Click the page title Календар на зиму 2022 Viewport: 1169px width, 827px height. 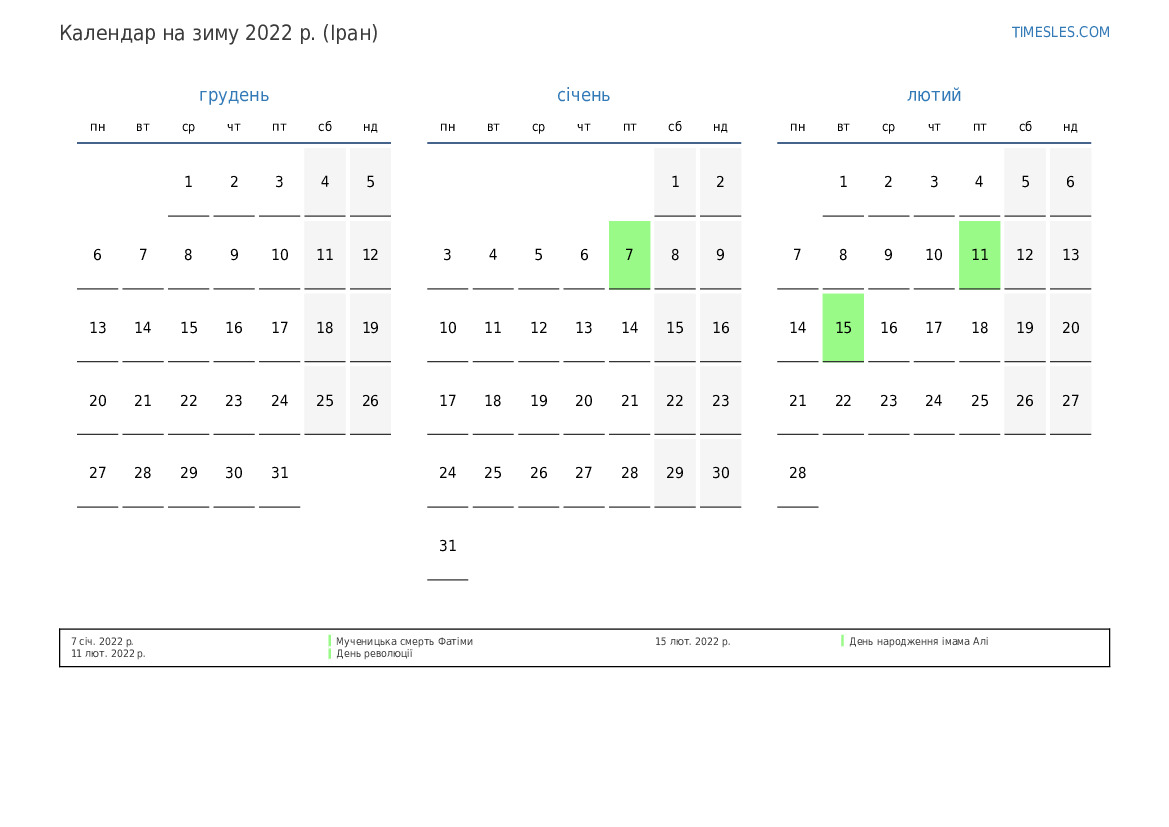218,33
